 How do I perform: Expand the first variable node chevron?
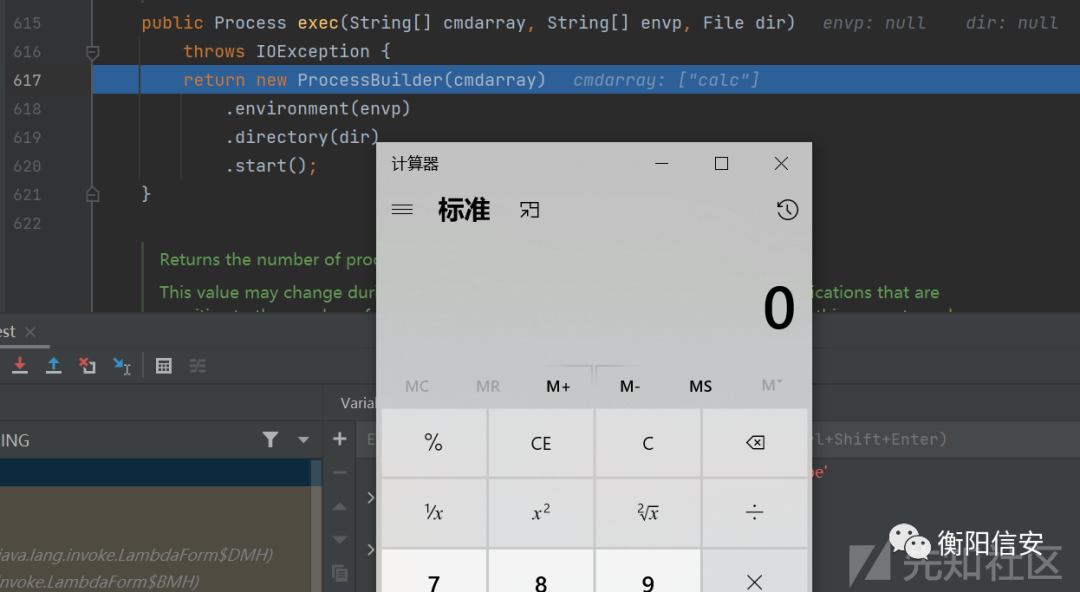tap(371, 498)
